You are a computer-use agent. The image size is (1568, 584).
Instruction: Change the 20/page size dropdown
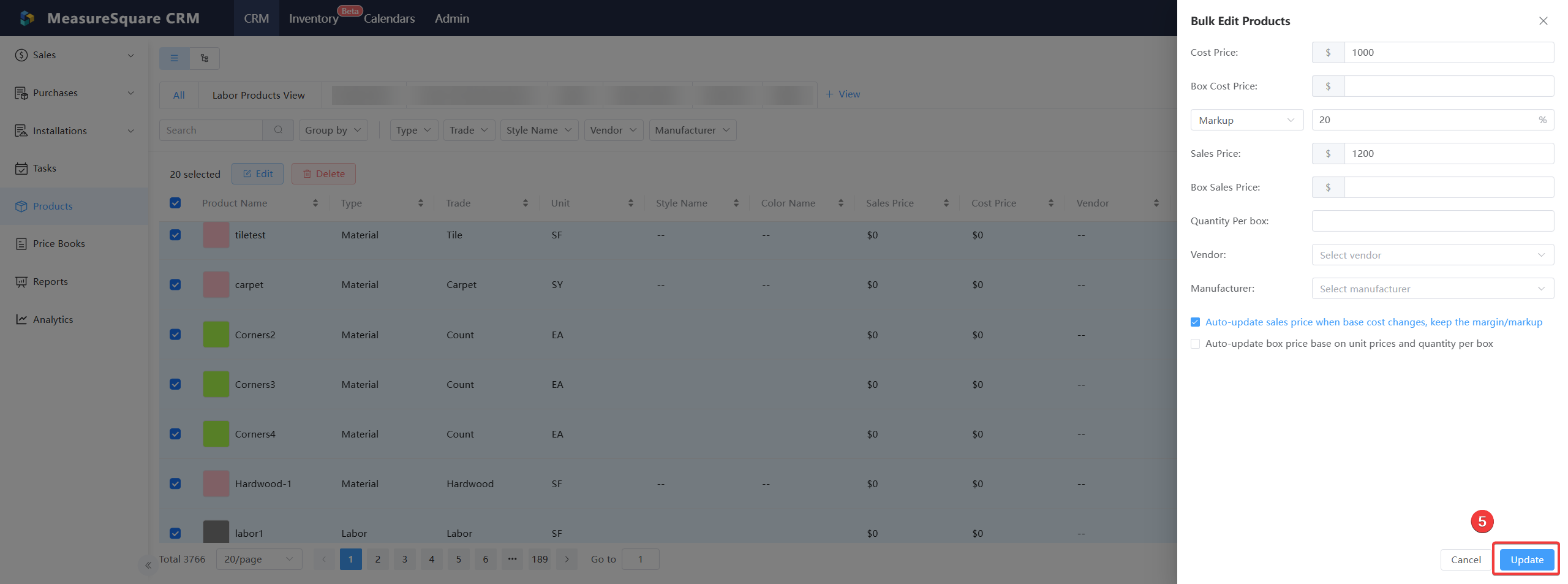(x=259, y=559)
